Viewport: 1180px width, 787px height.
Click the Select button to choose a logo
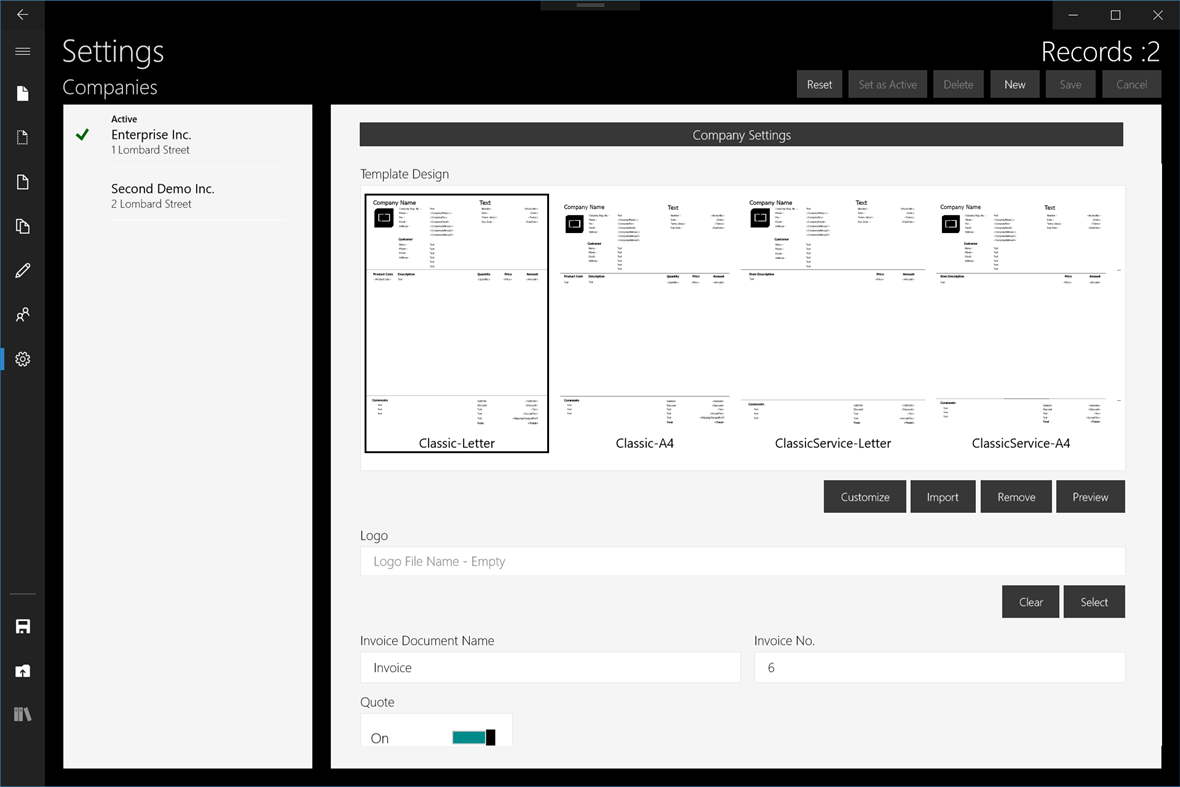tap(1093, 601)
